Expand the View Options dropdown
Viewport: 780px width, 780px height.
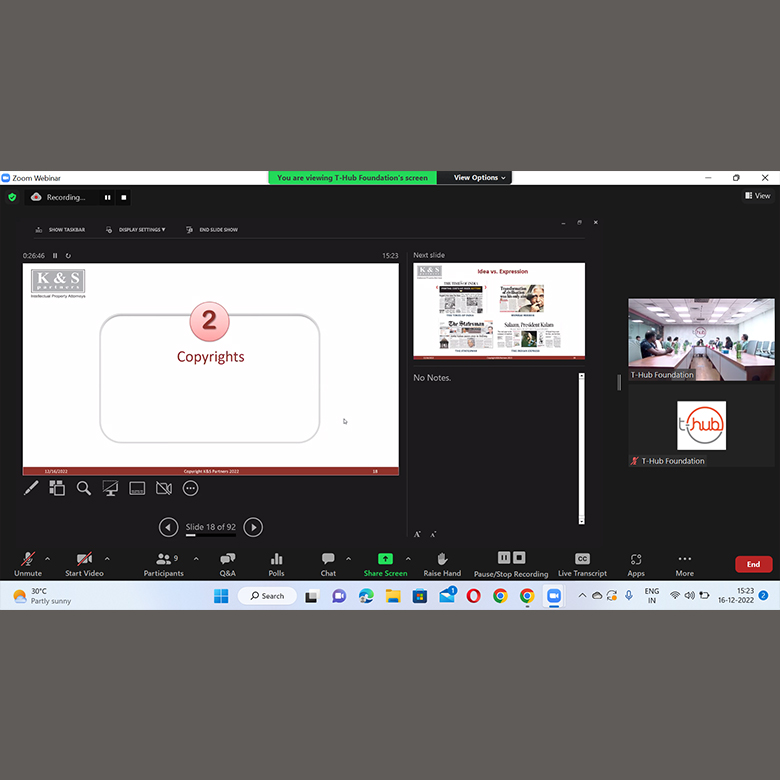click(x=480, y=178)
